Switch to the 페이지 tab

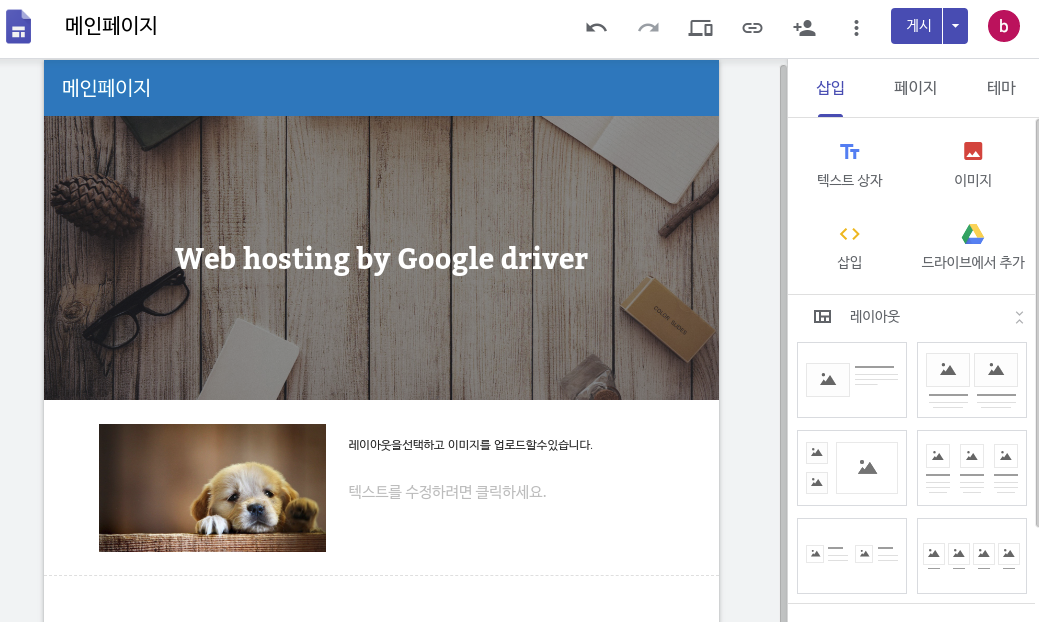click(x=915, y=87)
